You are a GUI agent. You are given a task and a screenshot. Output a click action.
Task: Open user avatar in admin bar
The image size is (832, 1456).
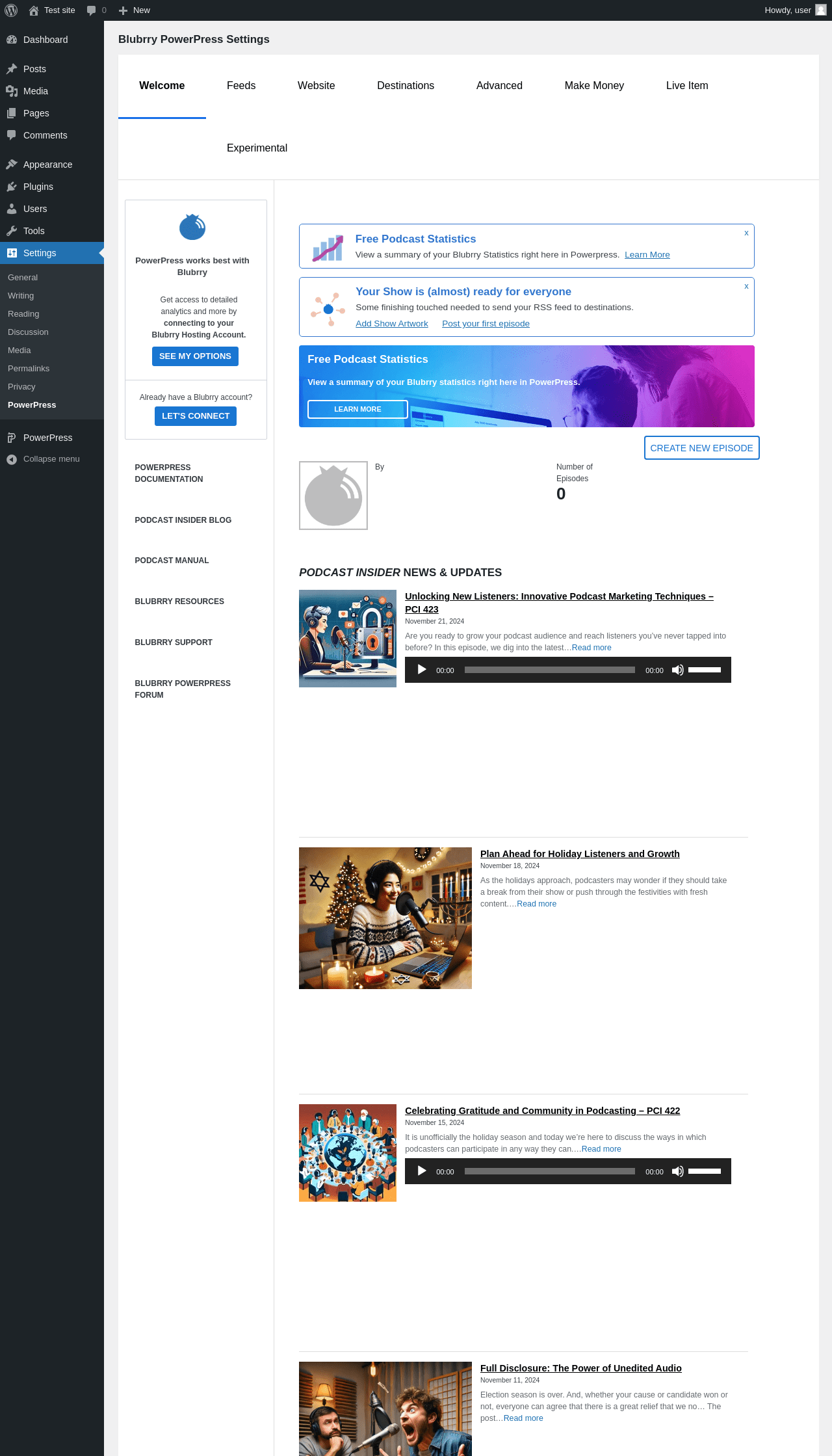pos(821,10)
